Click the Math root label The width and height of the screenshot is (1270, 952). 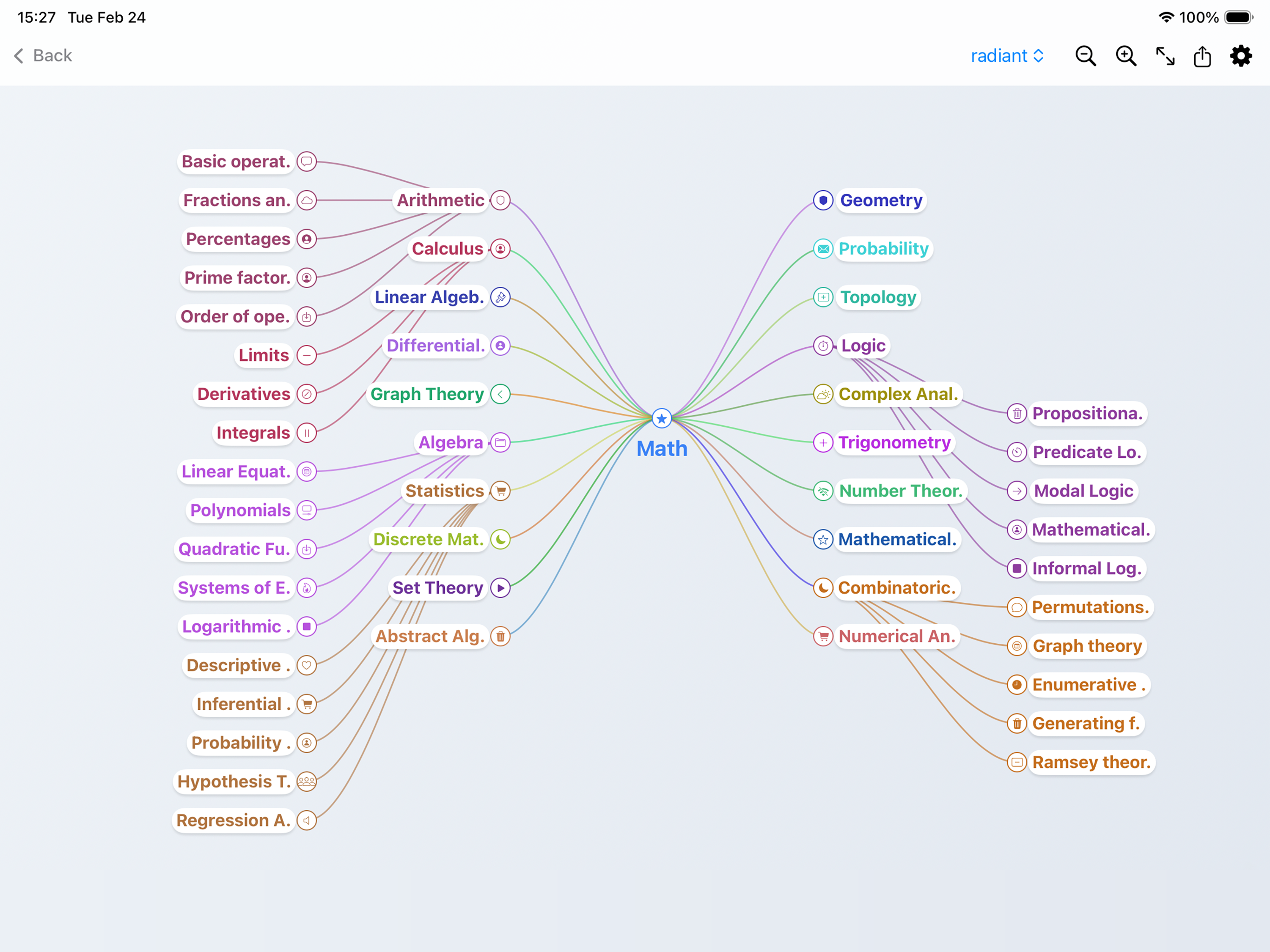661,449
